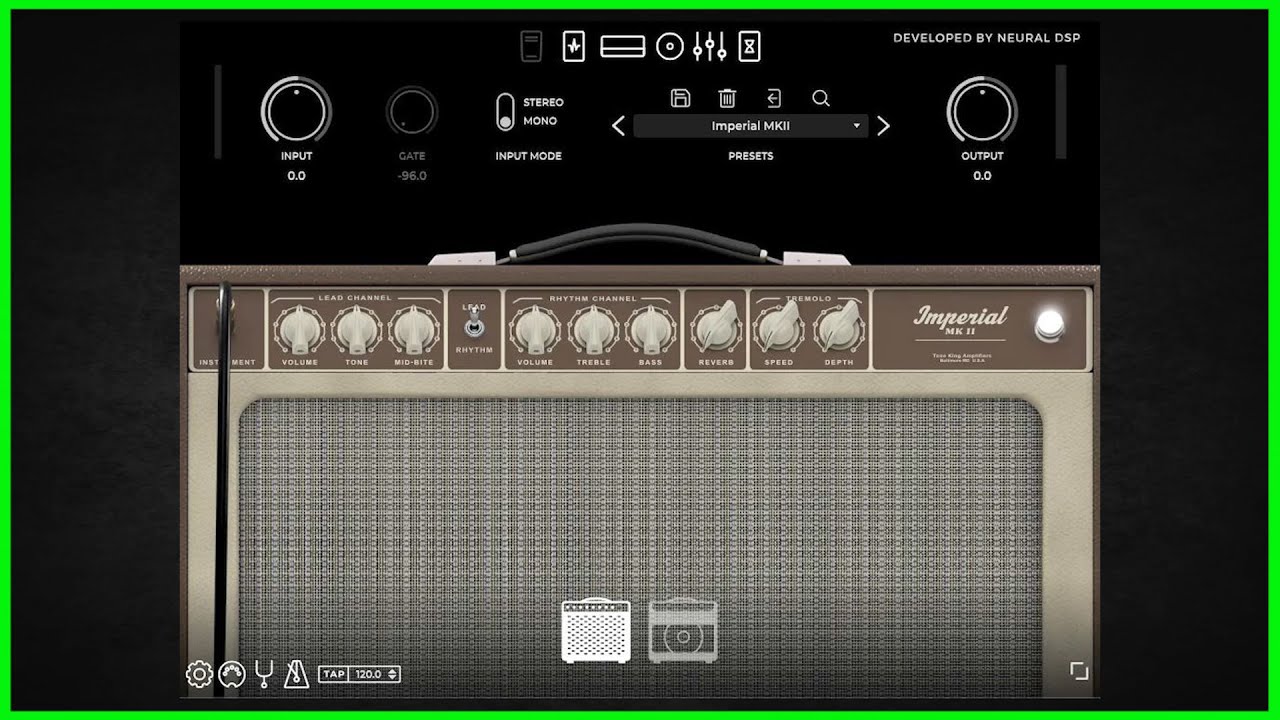Adjust tempo 120.0 stepper arrows
The image size is (1280, 720).
[393, 674]
